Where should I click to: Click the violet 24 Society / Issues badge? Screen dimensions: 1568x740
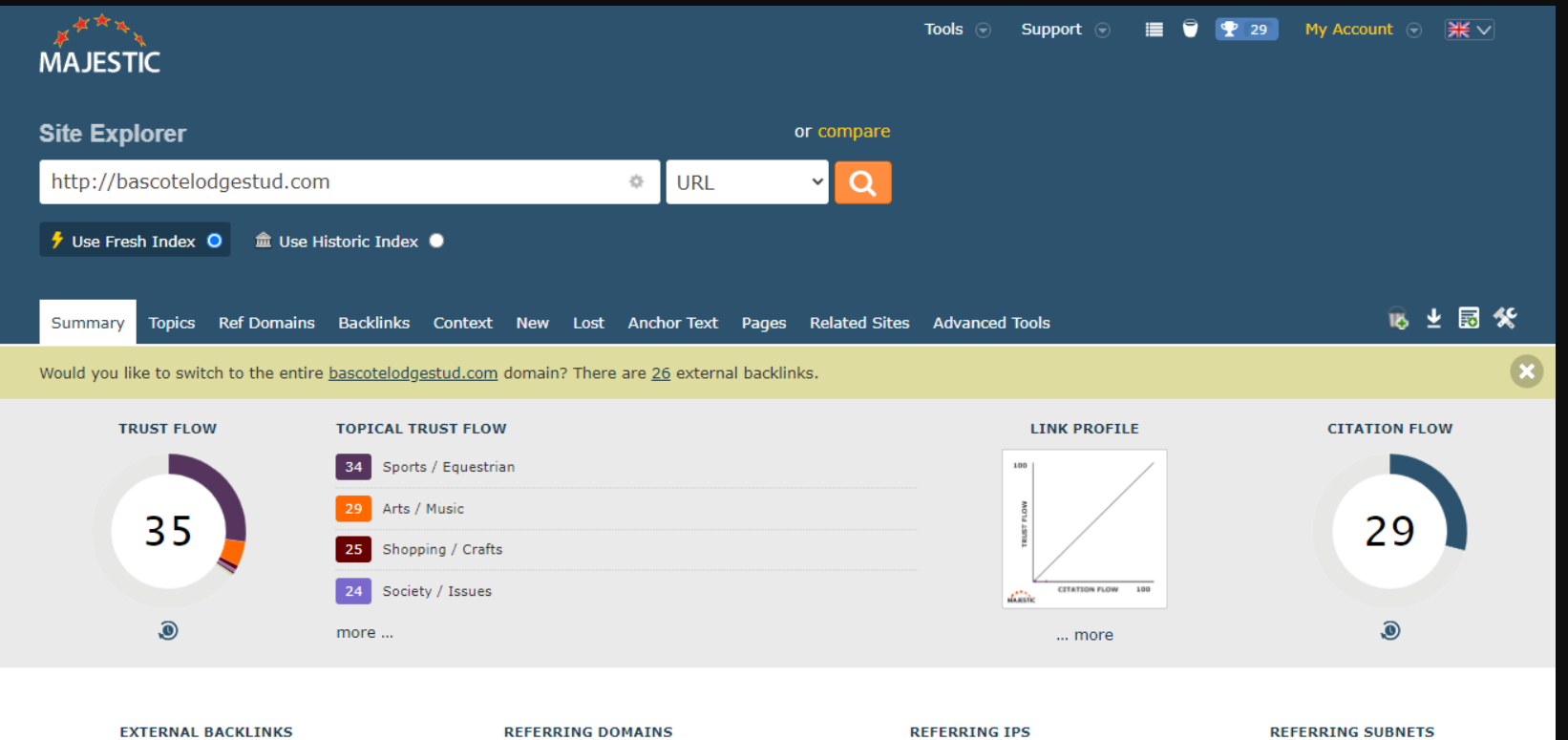click(x=353, y=591)
